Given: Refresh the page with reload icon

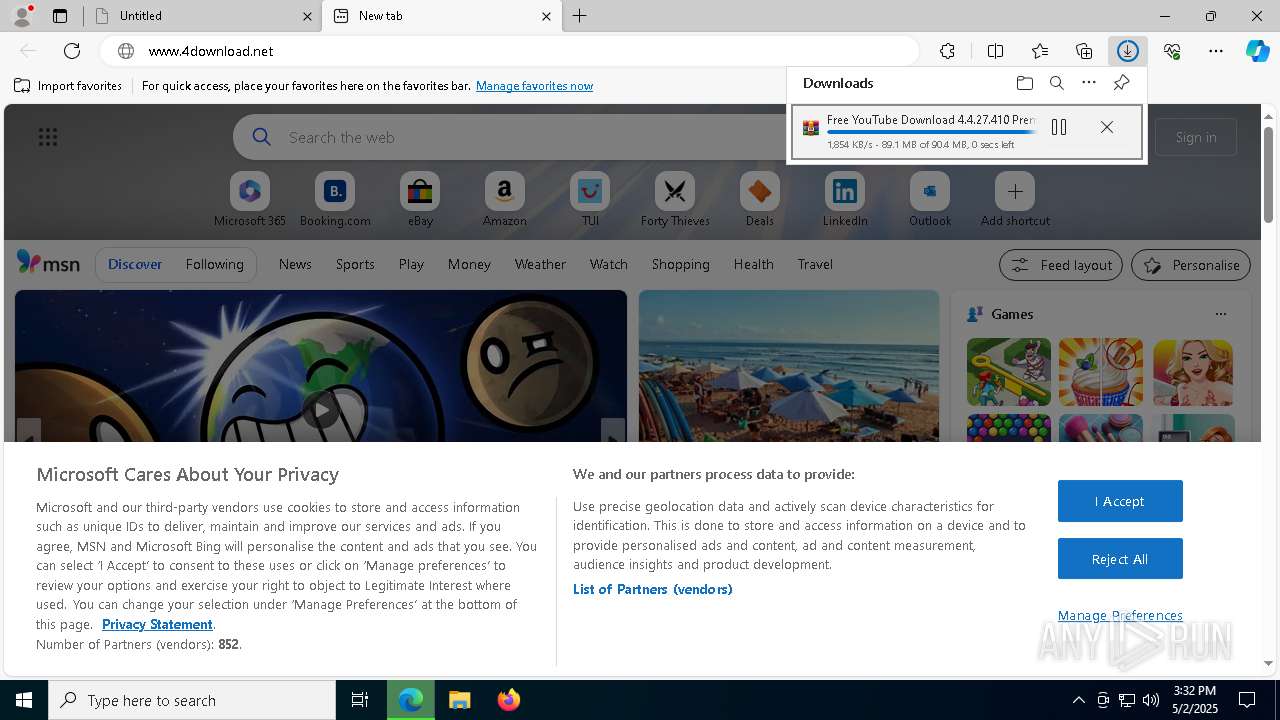Looking at the screenshot, I should pos(72,51).
